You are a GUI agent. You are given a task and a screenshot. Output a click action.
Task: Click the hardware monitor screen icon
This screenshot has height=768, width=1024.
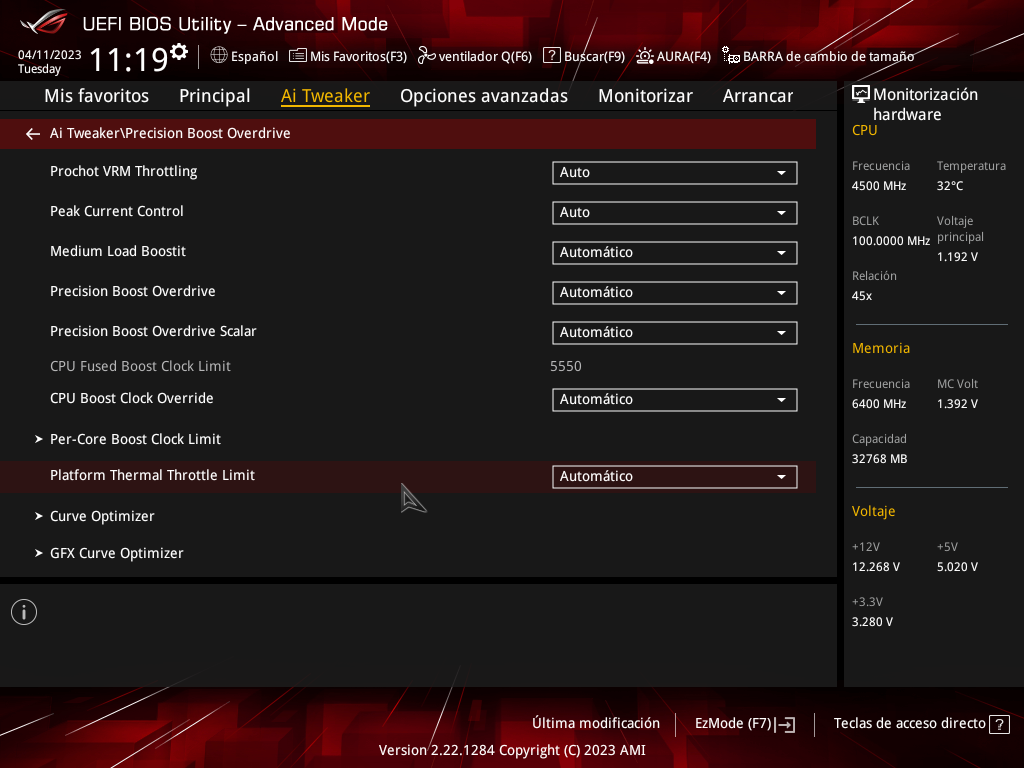(861, 95)
